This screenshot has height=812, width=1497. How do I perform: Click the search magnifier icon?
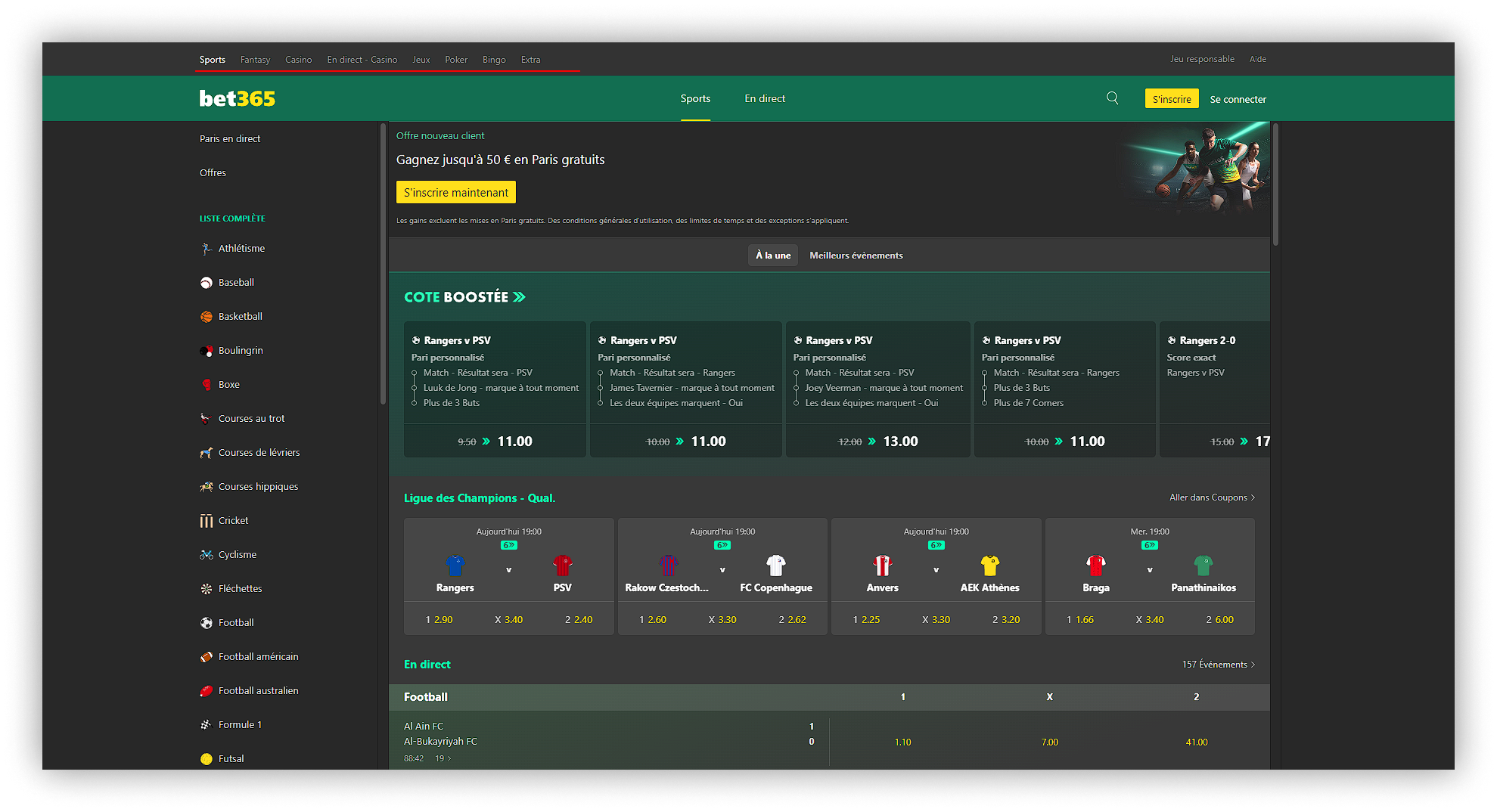(1112, 98)
